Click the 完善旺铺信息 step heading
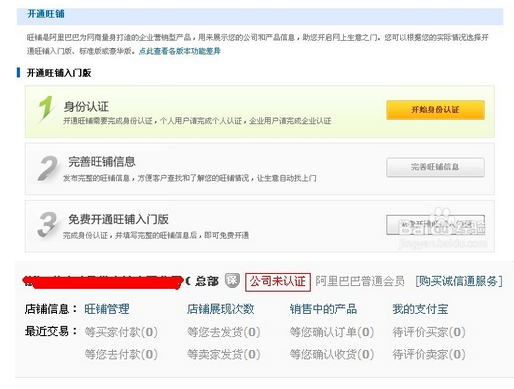 pyautogui.click(x=102, y=162)
